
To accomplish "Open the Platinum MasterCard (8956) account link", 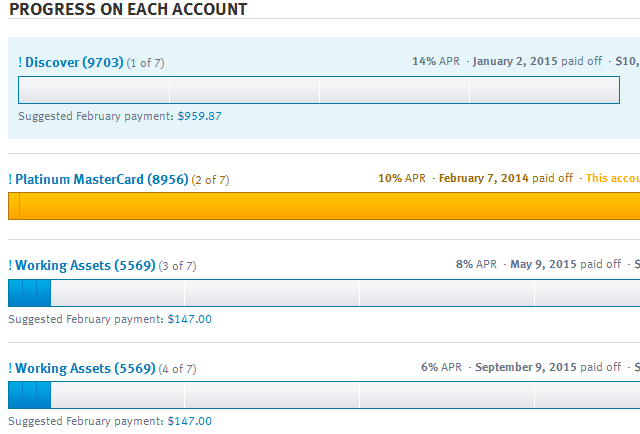I will point(102,180).
